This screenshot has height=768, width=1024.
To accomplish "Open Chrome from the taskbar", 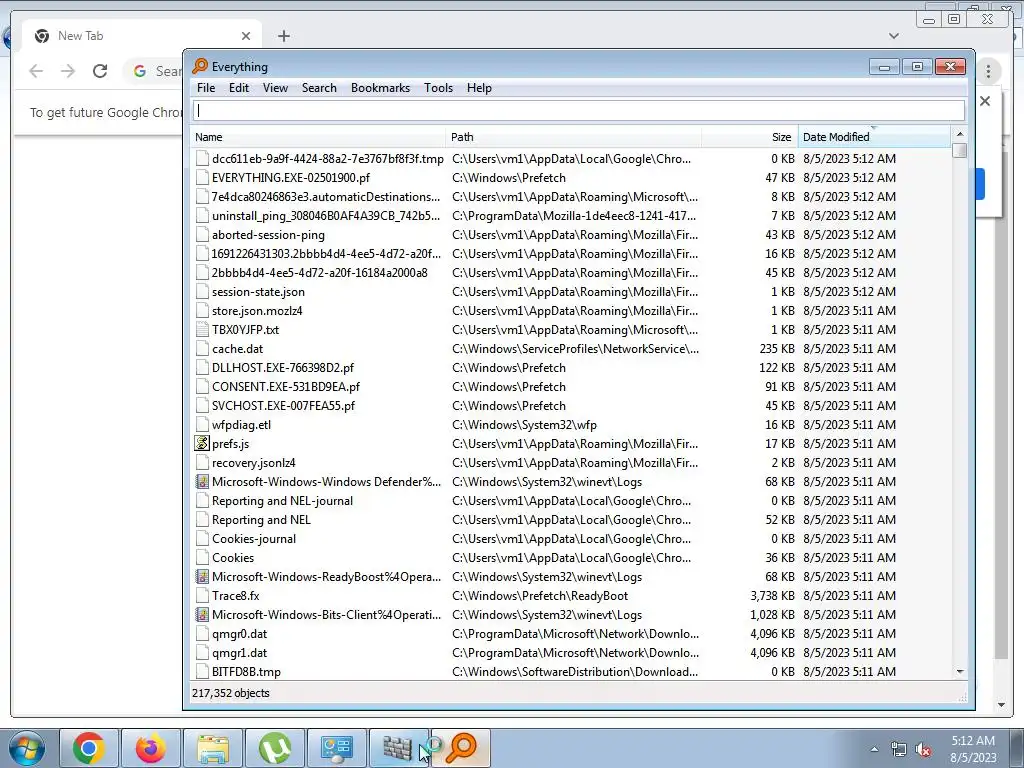I will tap(89, 748).
